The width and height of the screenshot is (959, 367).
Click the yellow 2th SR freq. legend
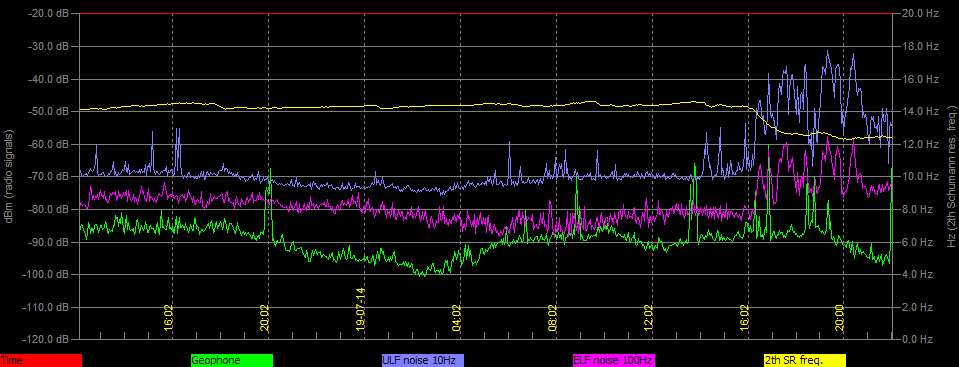804,360
